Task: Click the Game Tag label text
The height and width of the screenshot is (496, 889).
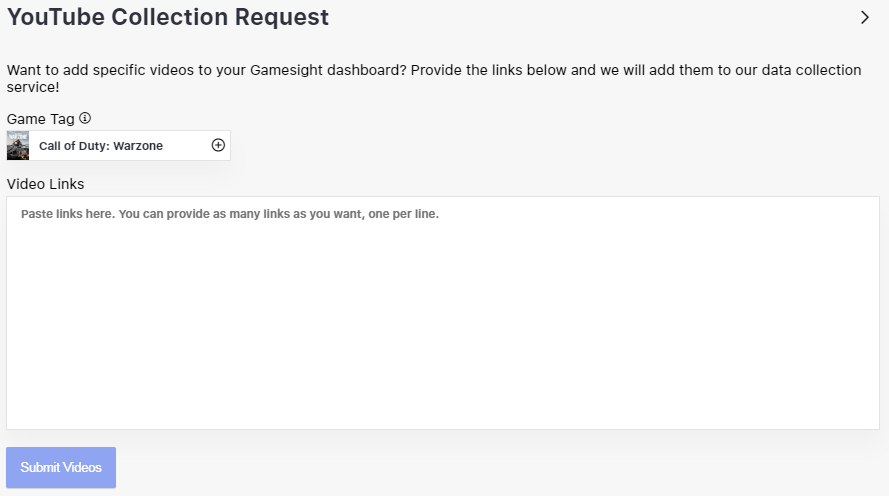Action: [x=41, y=119]
